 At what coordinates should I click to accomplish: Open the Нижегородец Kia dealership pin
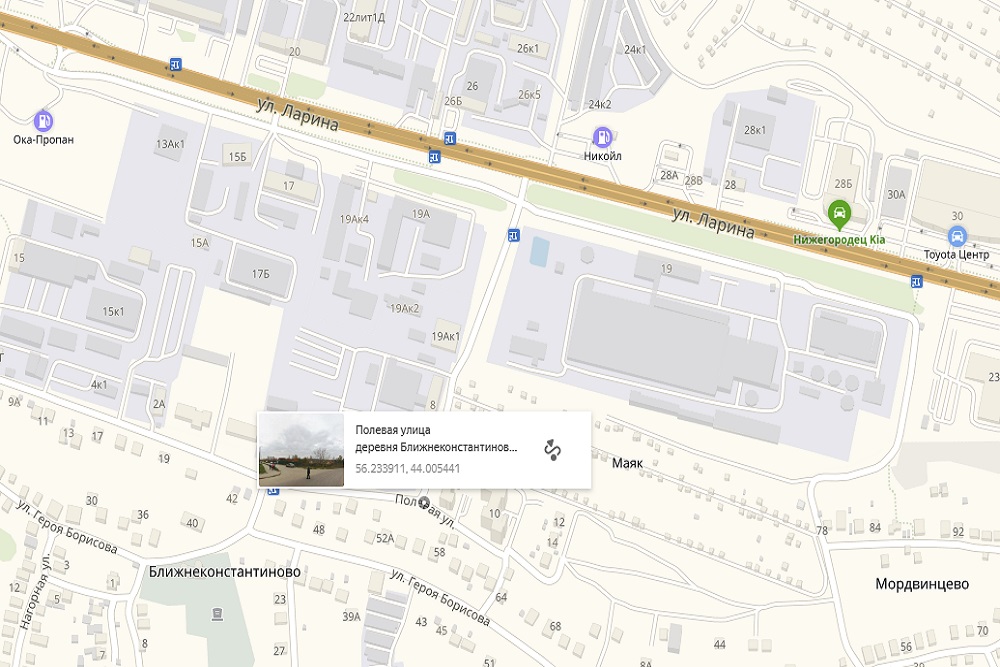pyautogui.click(x=838, y=211)
